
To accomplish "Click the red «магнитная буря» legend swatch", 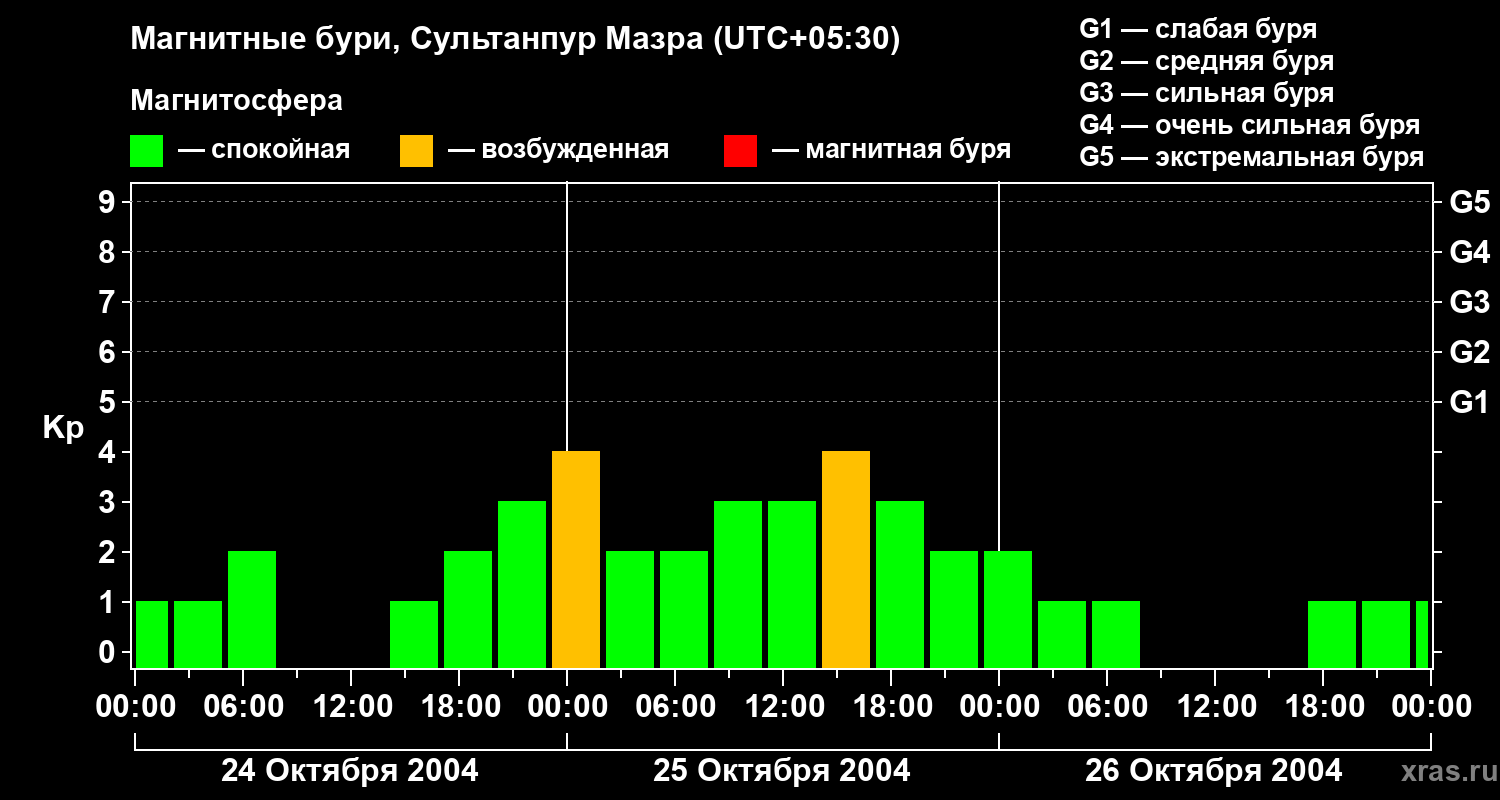I will click(x=740, y=151).
